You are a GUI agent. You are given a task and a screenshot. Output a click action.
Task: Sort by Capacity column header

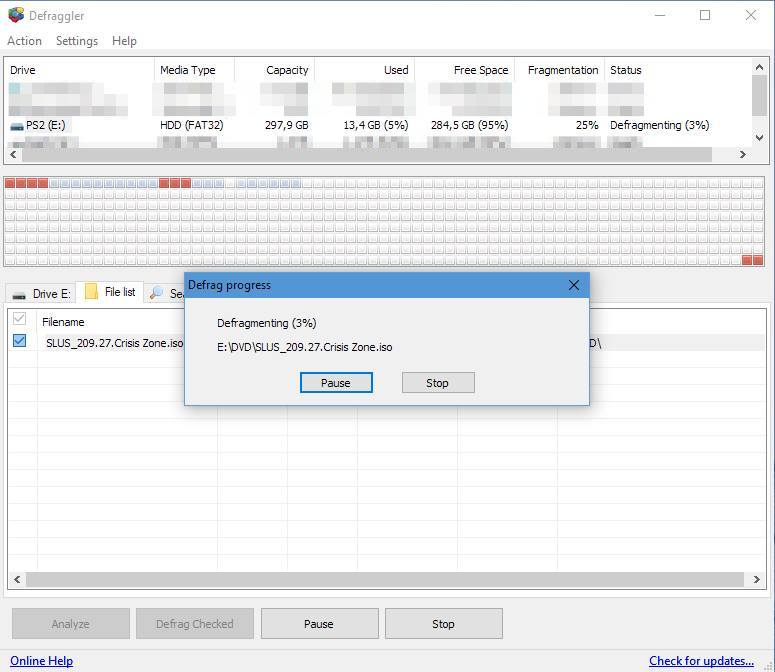(x=274, y=70)
